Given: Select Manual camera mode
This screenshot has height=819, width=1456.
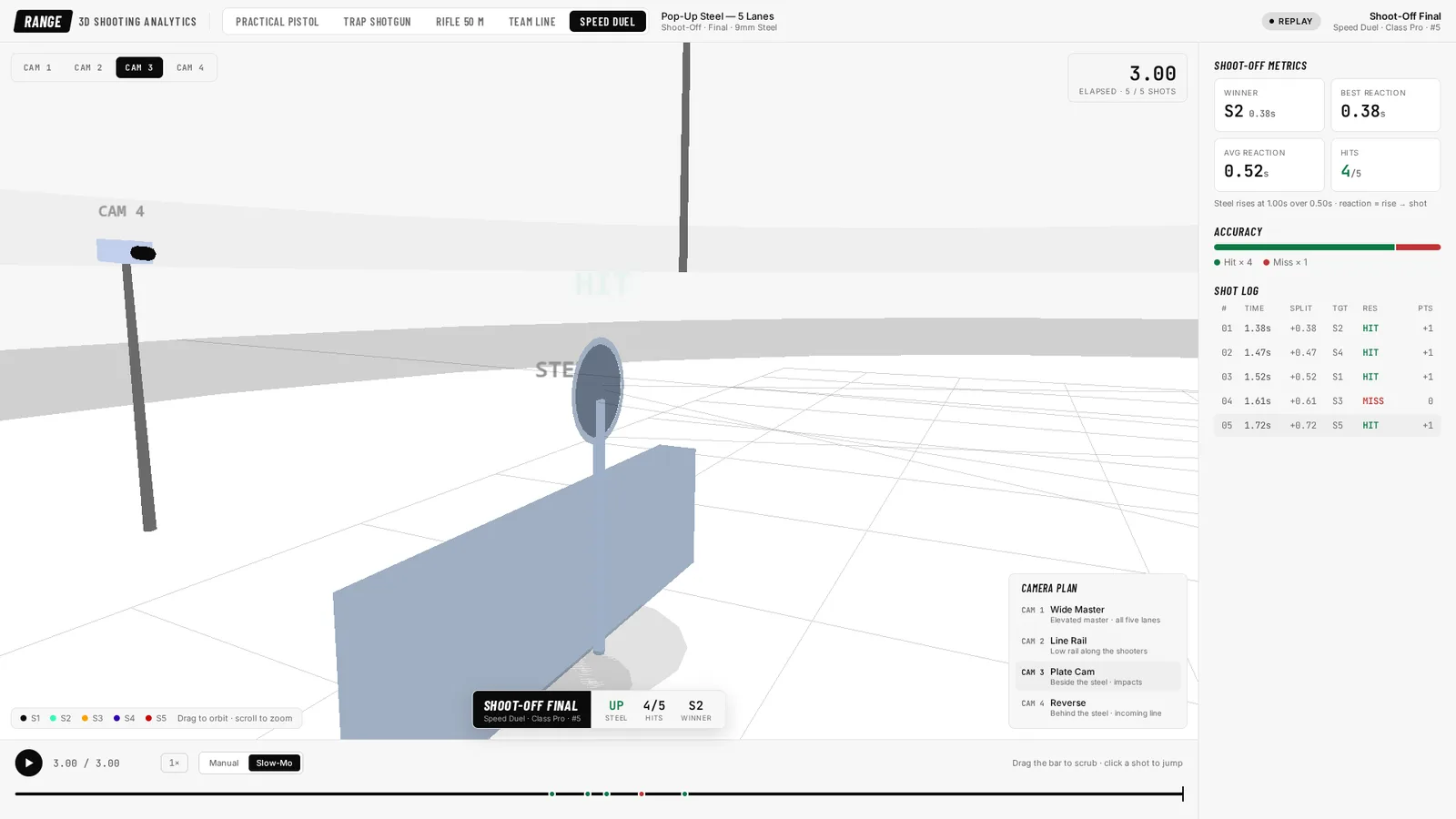Looking at the screenshot, I should click(224, 763).
